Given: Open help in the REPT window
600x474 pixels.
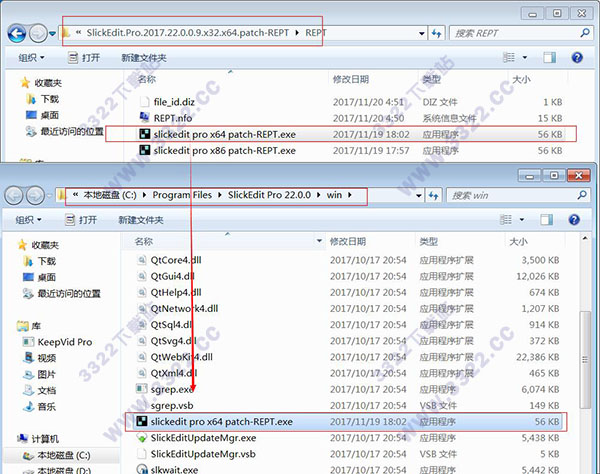Looking at the screenshot, I should pos(577,58).
